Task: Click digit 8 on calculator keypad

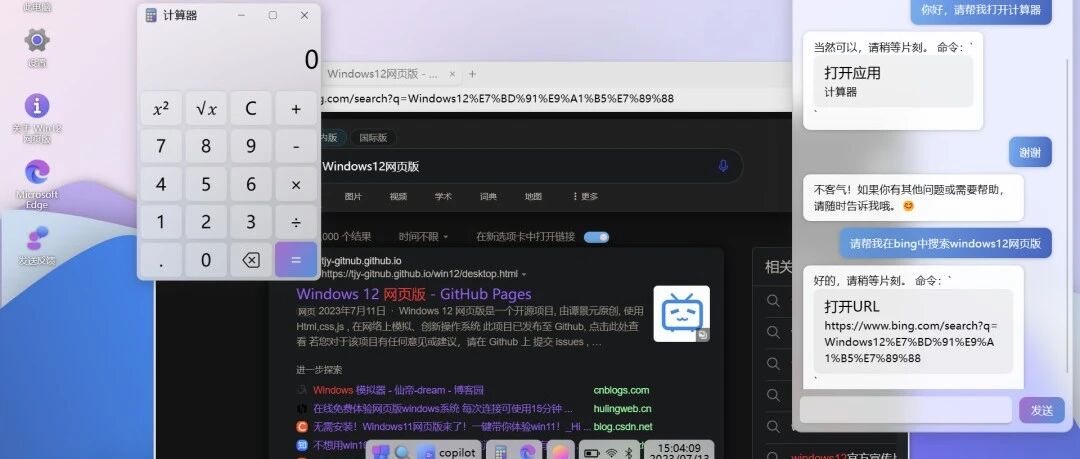Action: tap(206, 146)
